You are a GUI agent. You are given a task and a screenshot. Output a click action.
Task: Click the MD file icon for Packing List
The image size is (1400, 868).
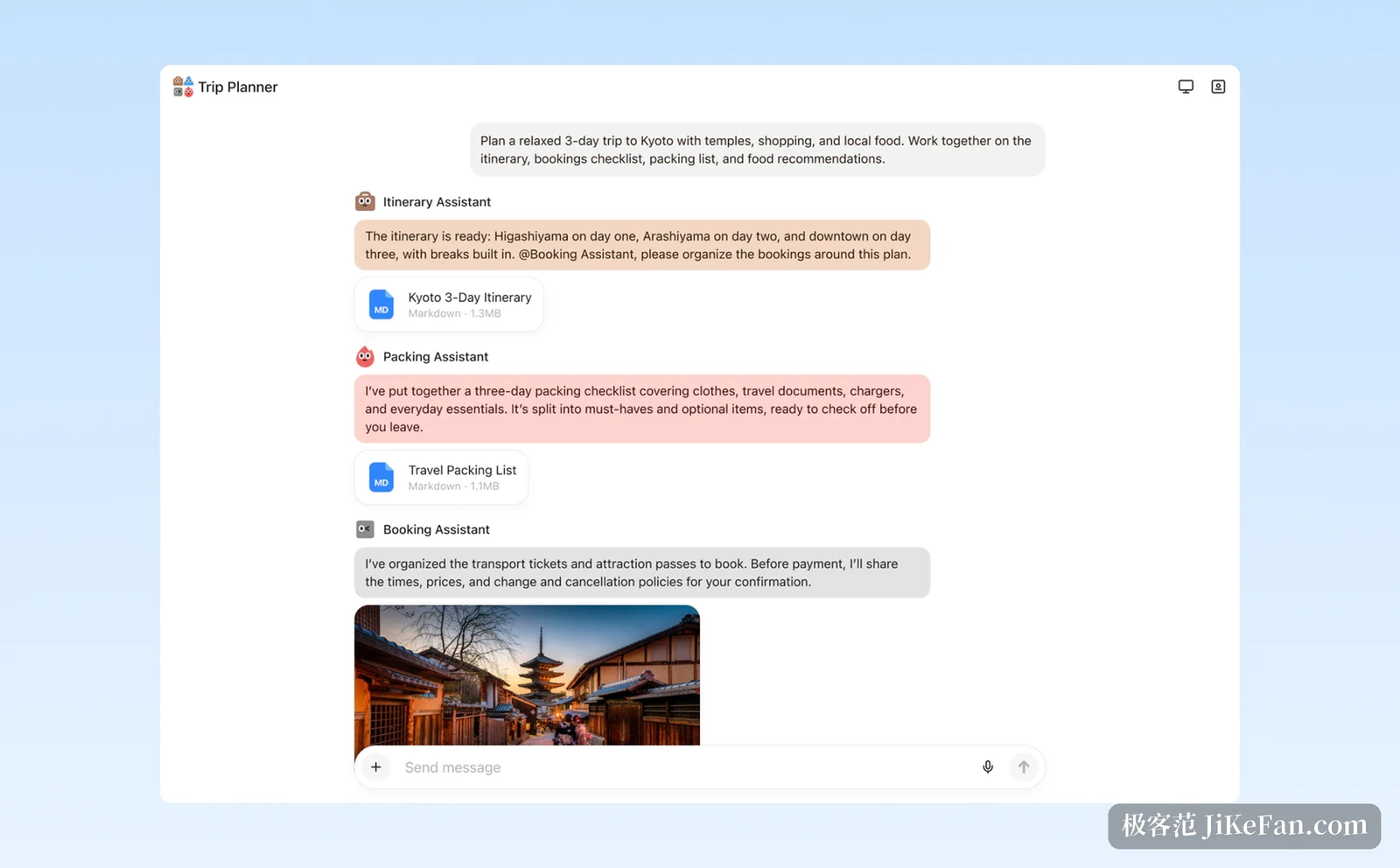(x=381, y=477)
